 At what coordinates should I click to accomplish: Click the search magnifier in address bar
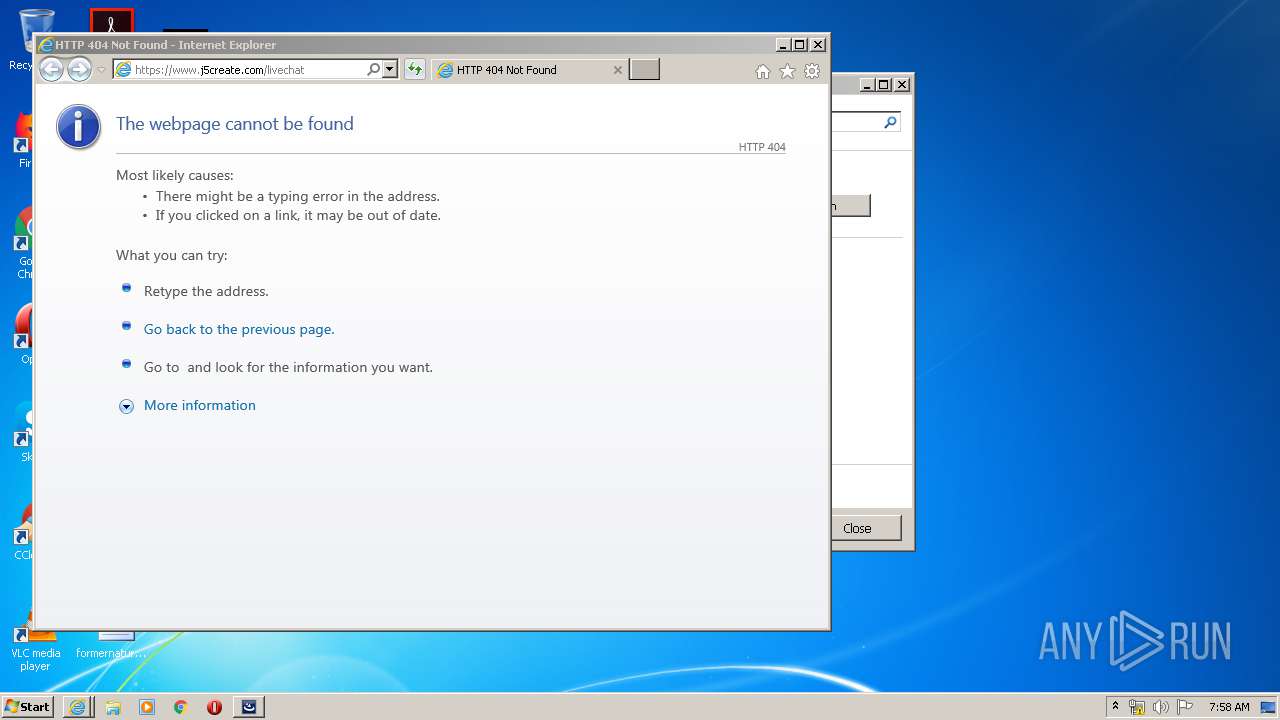pyautogui.click(x=373, y=69)
